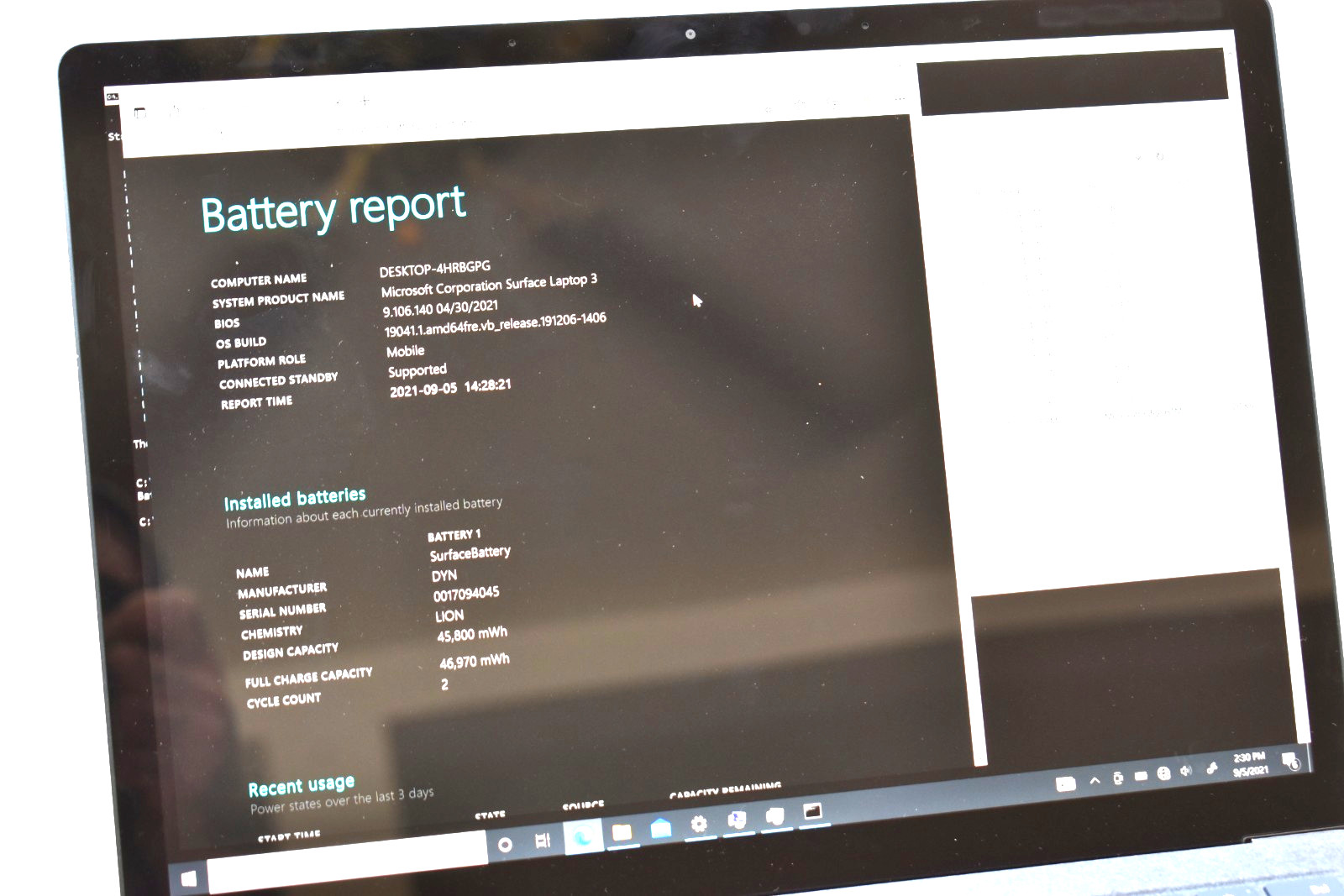Open the notification center icon

coord(1290,762)
